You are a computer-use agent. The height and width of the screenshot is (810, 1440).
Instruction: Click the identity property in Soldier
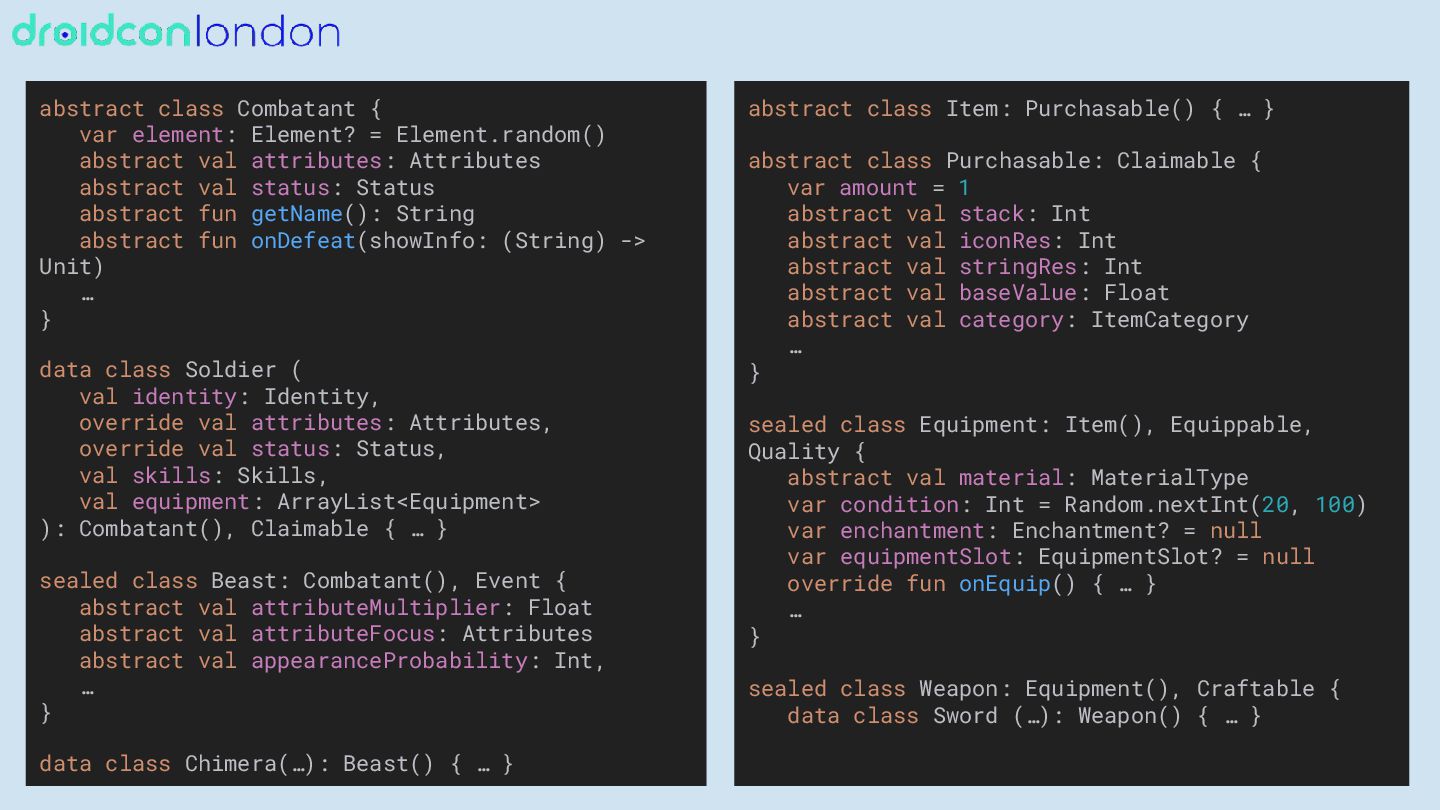click(185, 397)
